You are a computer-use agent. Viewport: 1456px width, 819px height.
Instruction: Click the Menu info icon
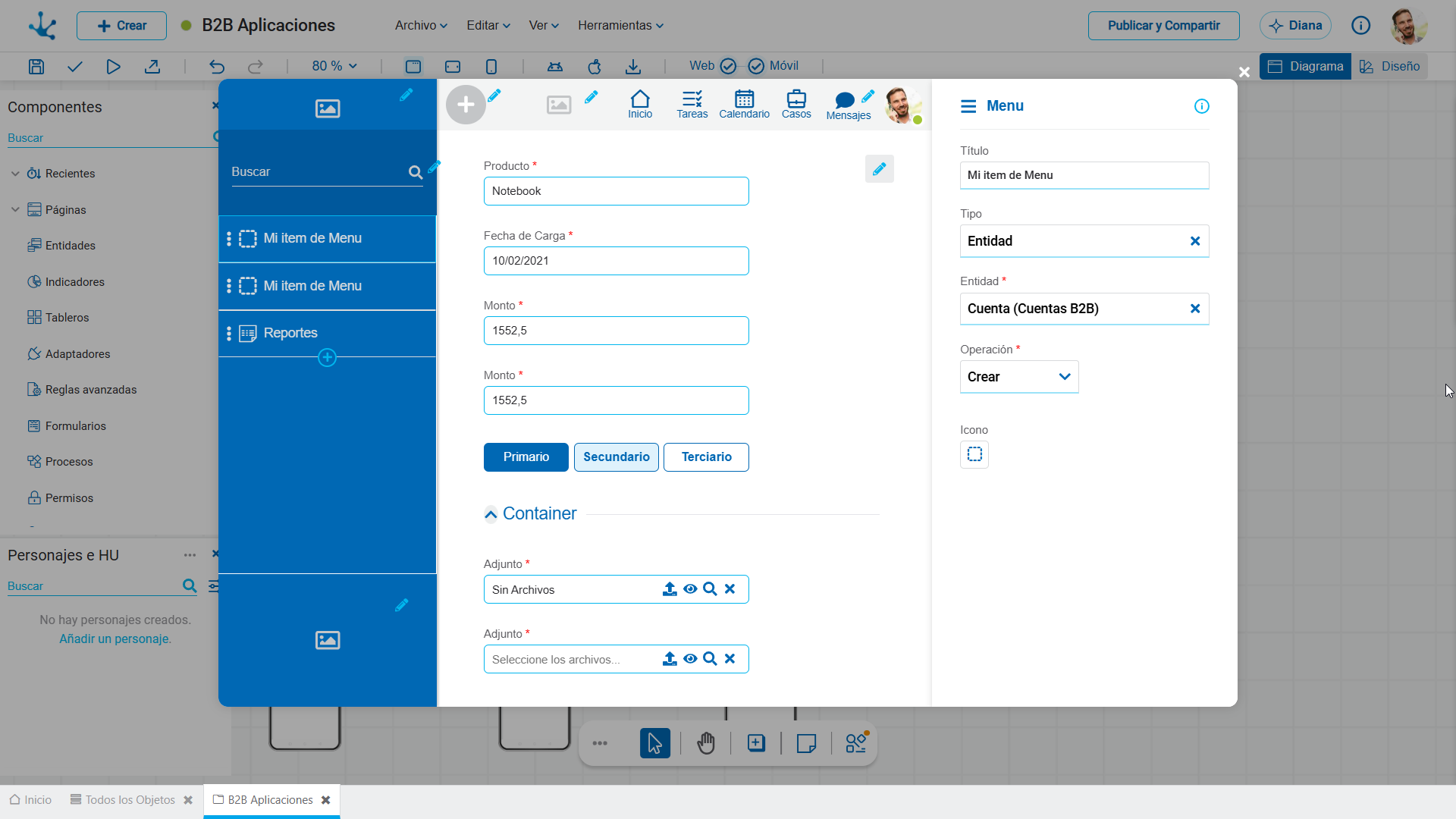(x=1202, y=106)
